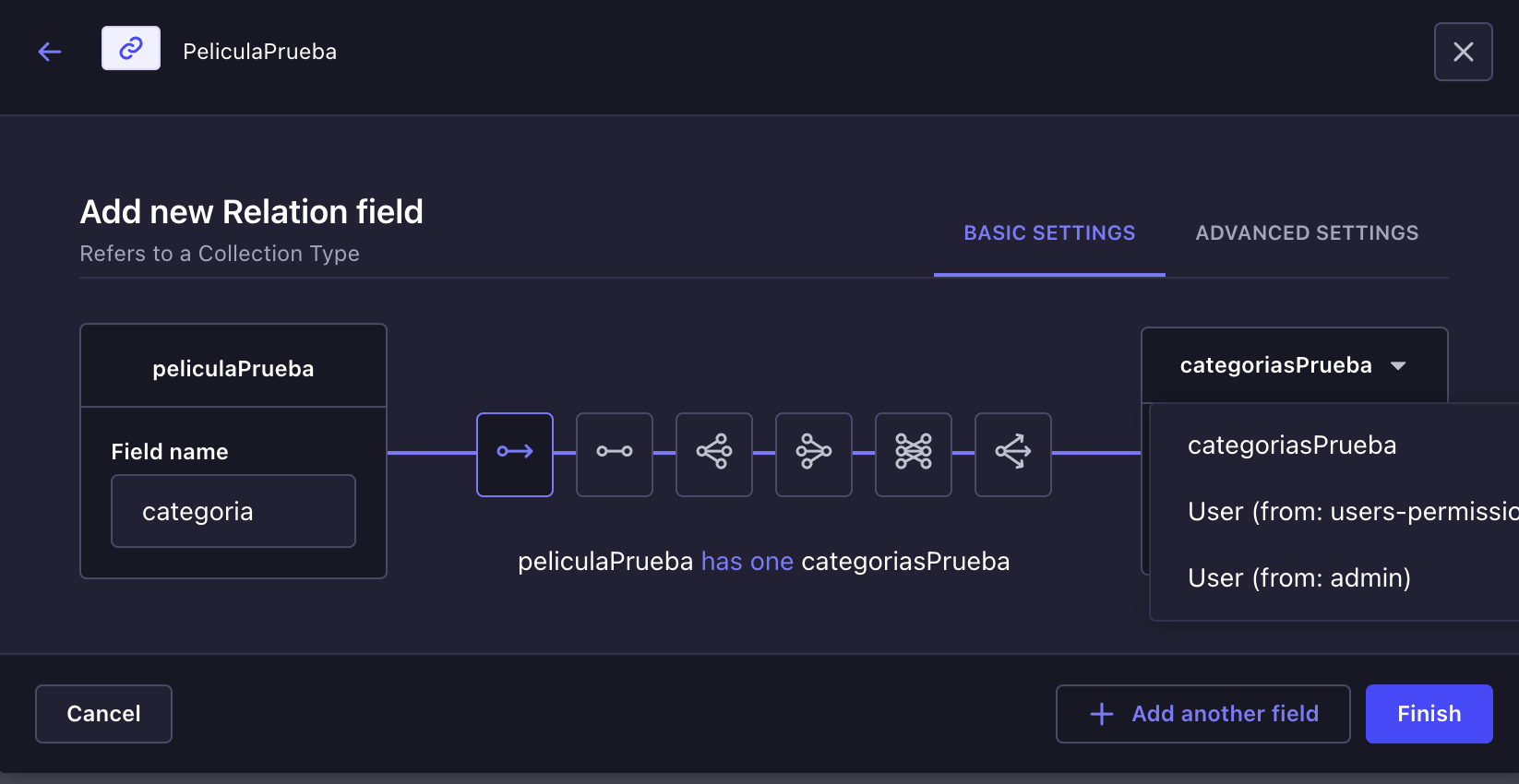
Task: Click the Relation link icon badge
Action: (x=131, y=48)
